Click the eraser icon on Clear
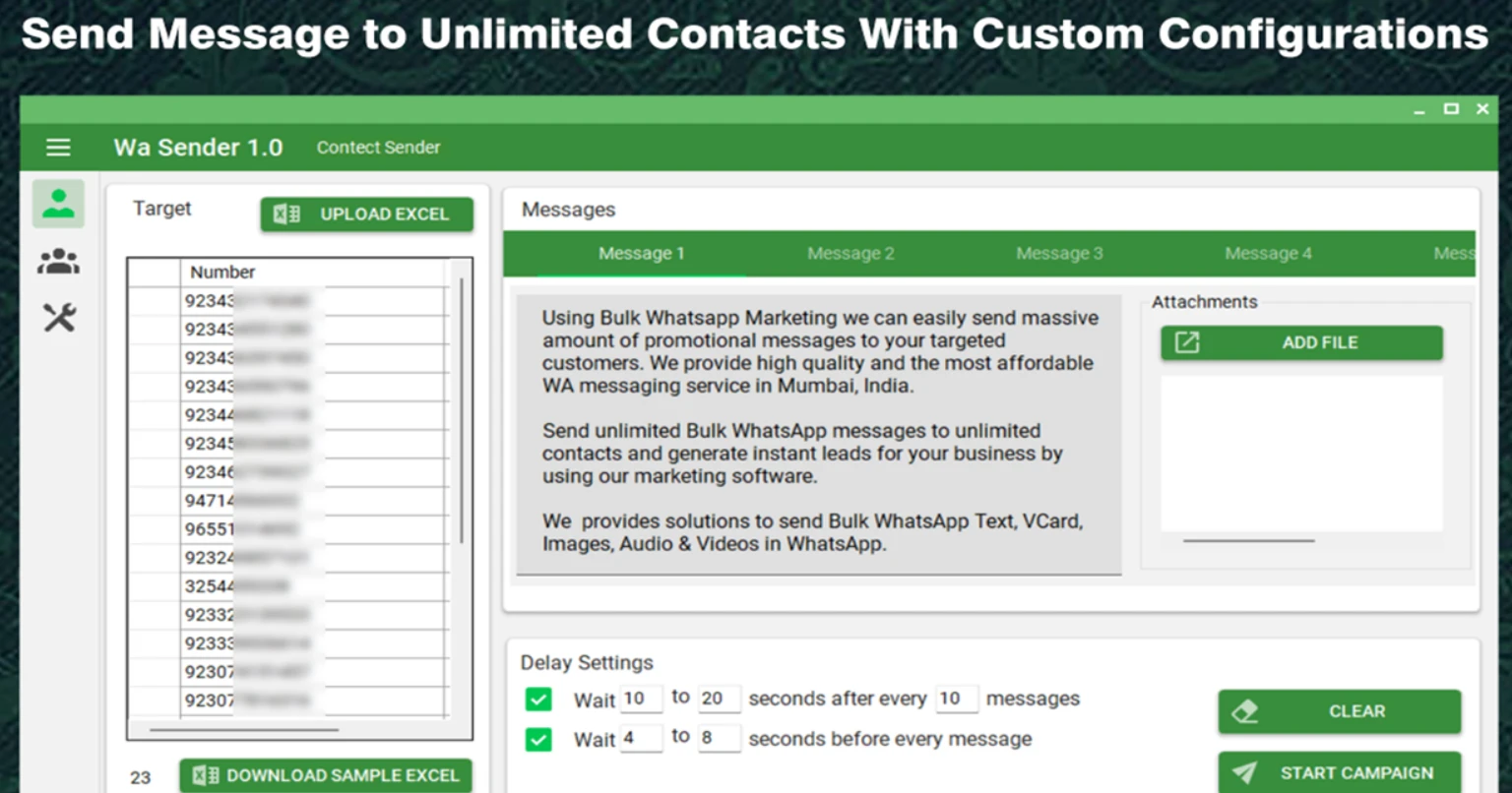 click(x=1245, y=711)
